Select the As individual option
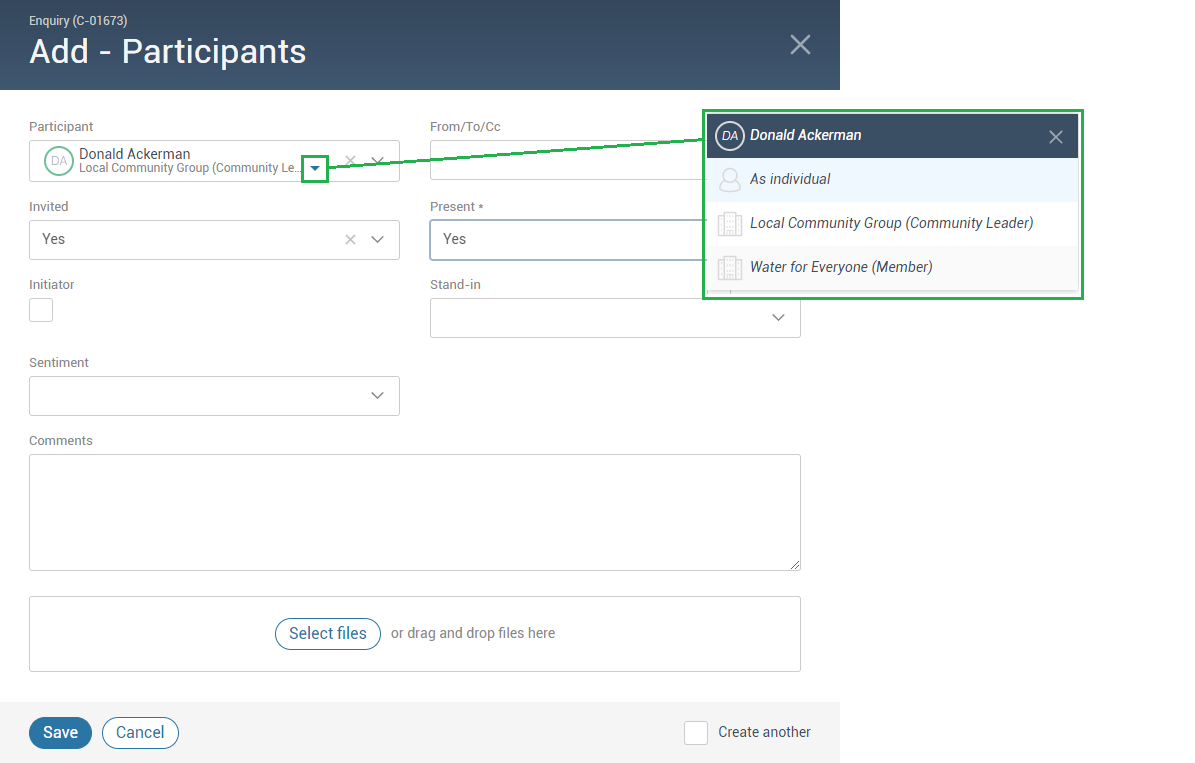This screenshot has height=763, width=1195. (790, 180)
